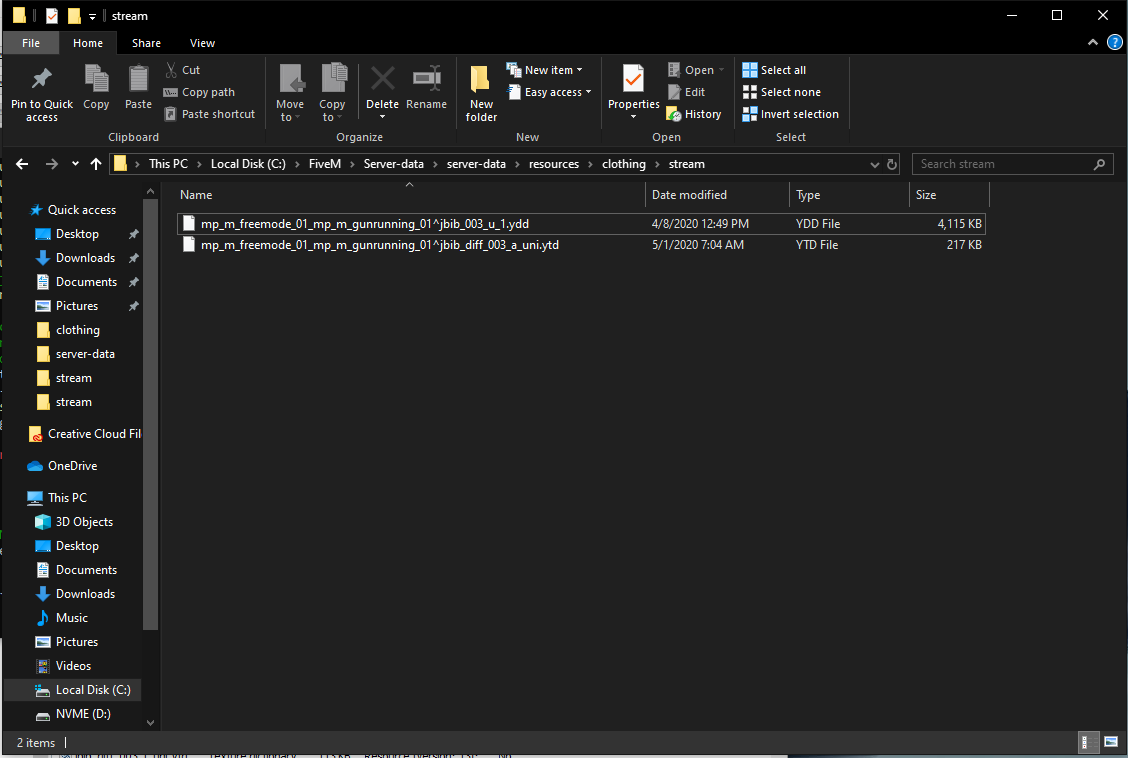Go up one folder with Up arrow

96,164
